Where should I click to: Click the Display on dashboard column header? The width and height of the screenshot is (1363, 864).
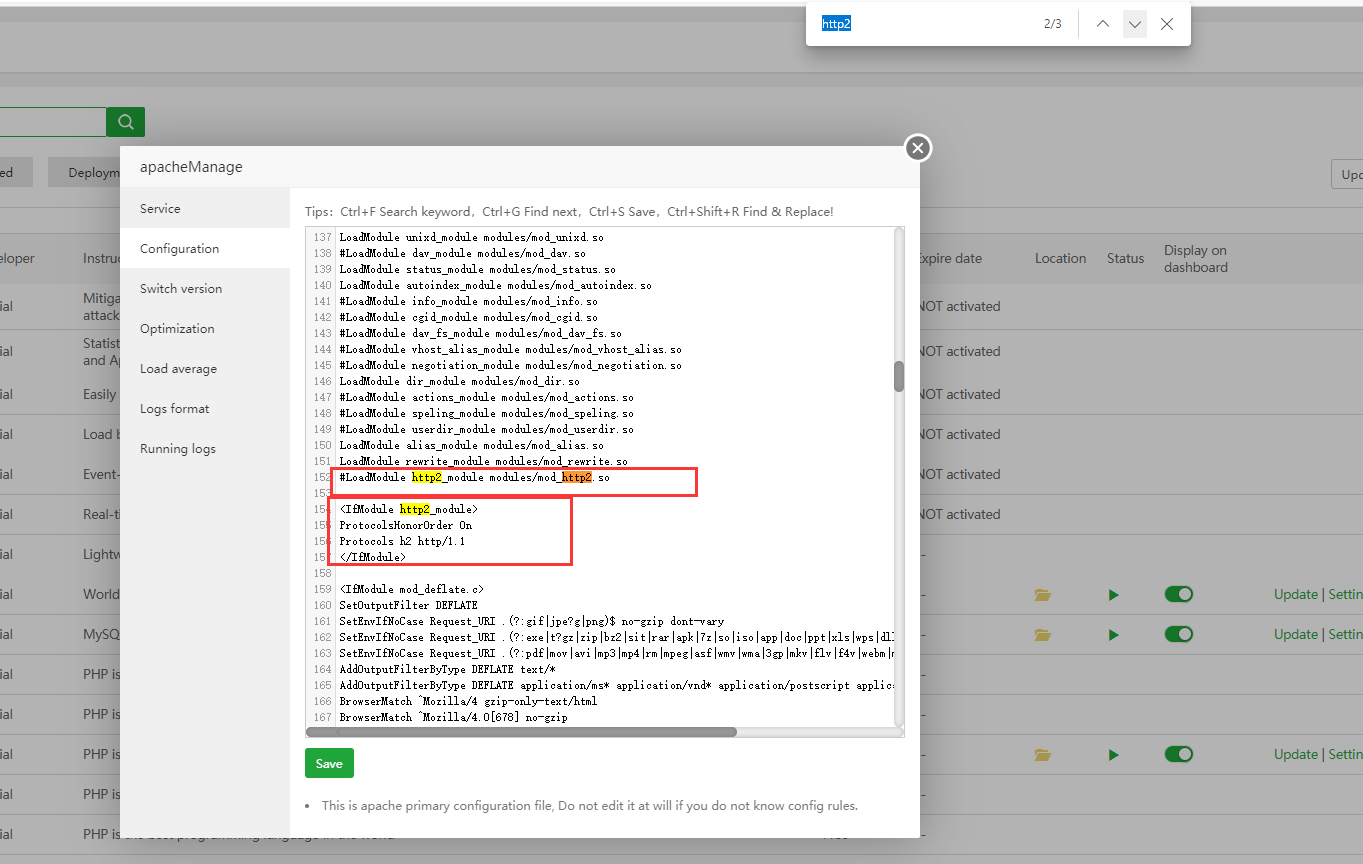[x=1196, y=259]
